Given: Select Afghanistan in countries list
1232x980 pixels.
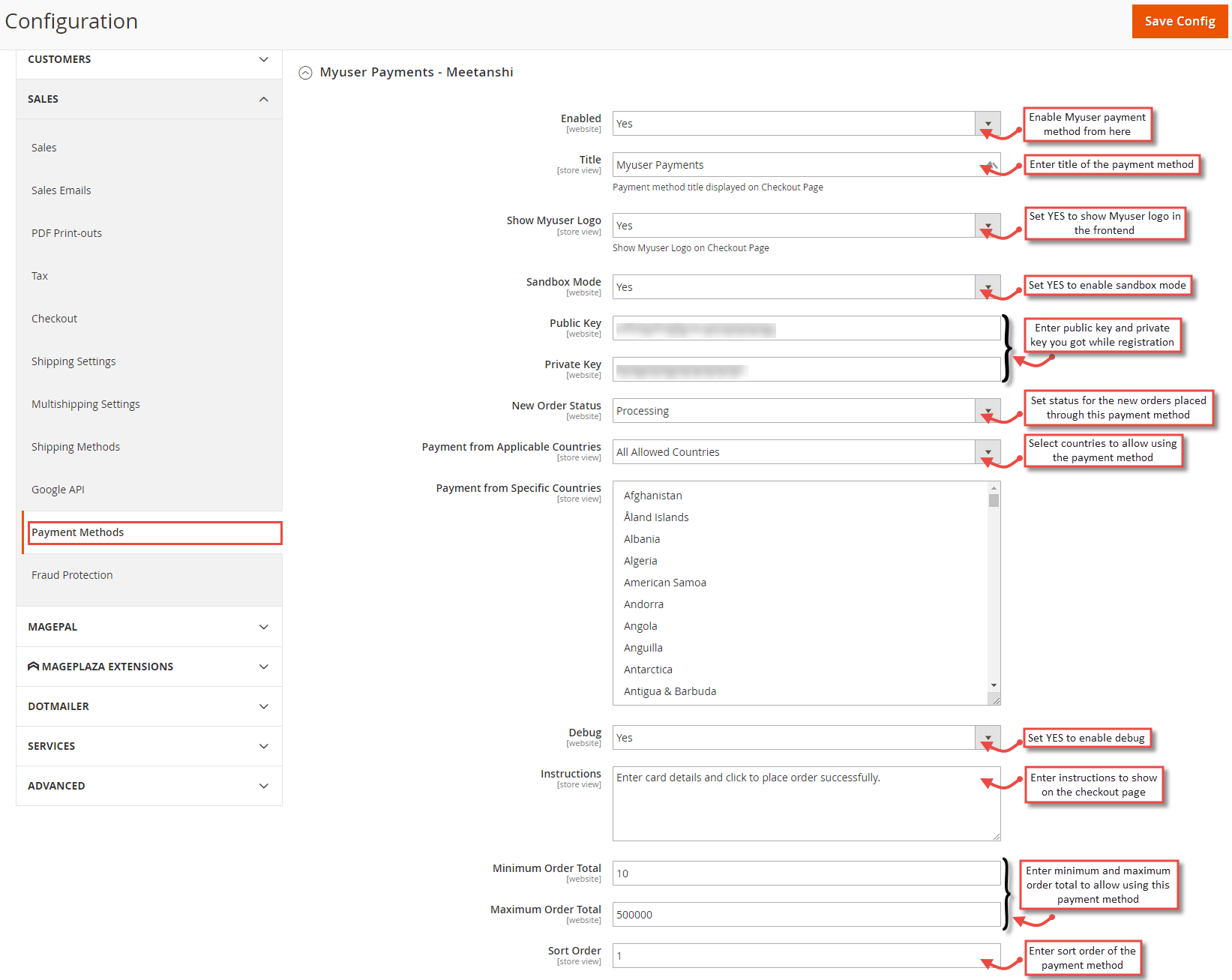Looking at the screenshot, I should pos(653,496).
